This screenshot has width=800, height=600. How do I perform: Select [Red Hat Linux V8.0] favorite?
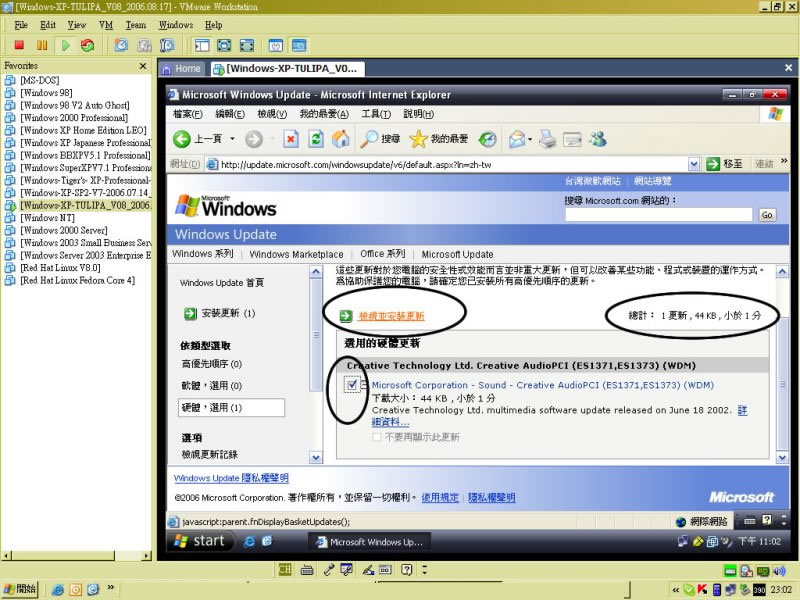tap(60, 268)
